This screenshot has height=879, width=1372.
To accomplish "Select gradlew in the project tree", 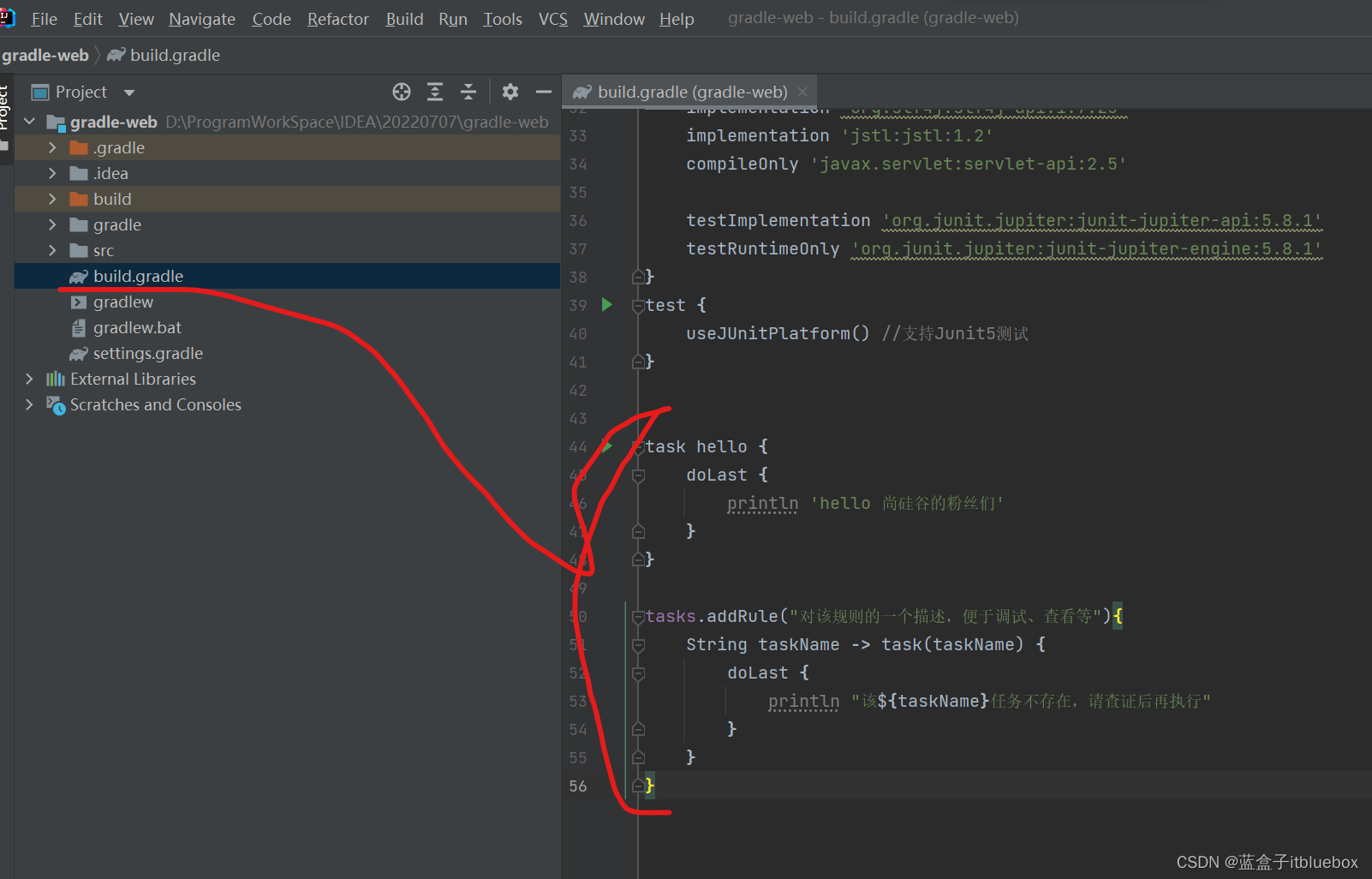I will (x=287, y=302).
